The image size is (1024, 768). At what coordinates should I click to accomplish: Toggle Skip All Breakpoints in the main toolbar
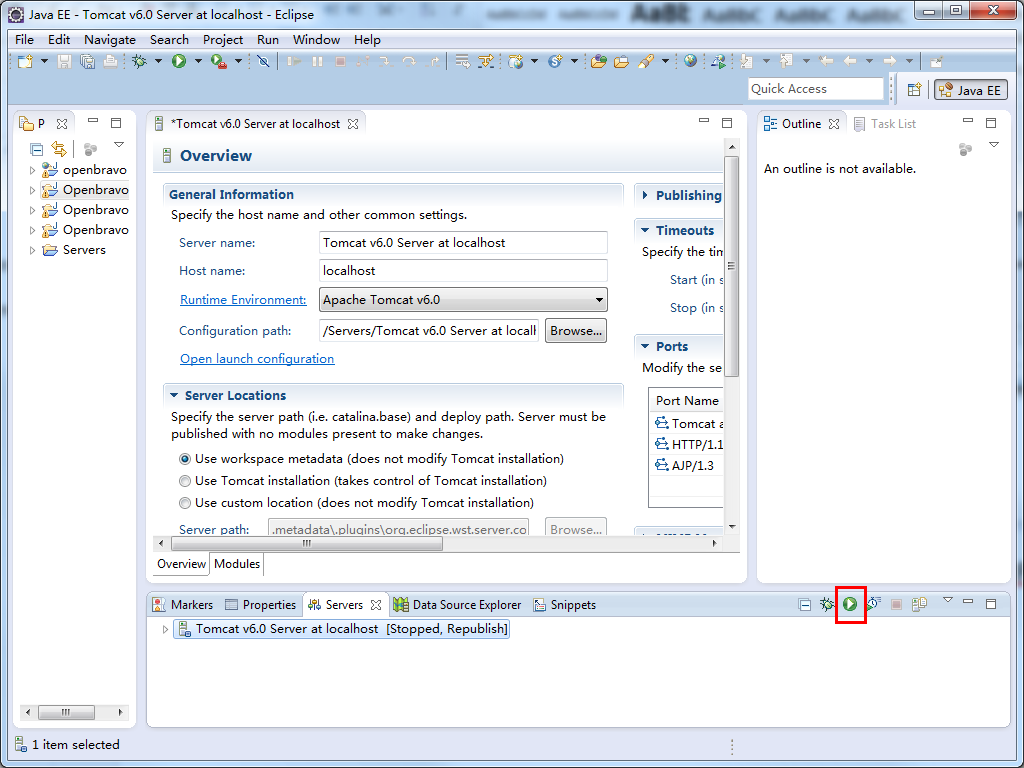(263, 61)
